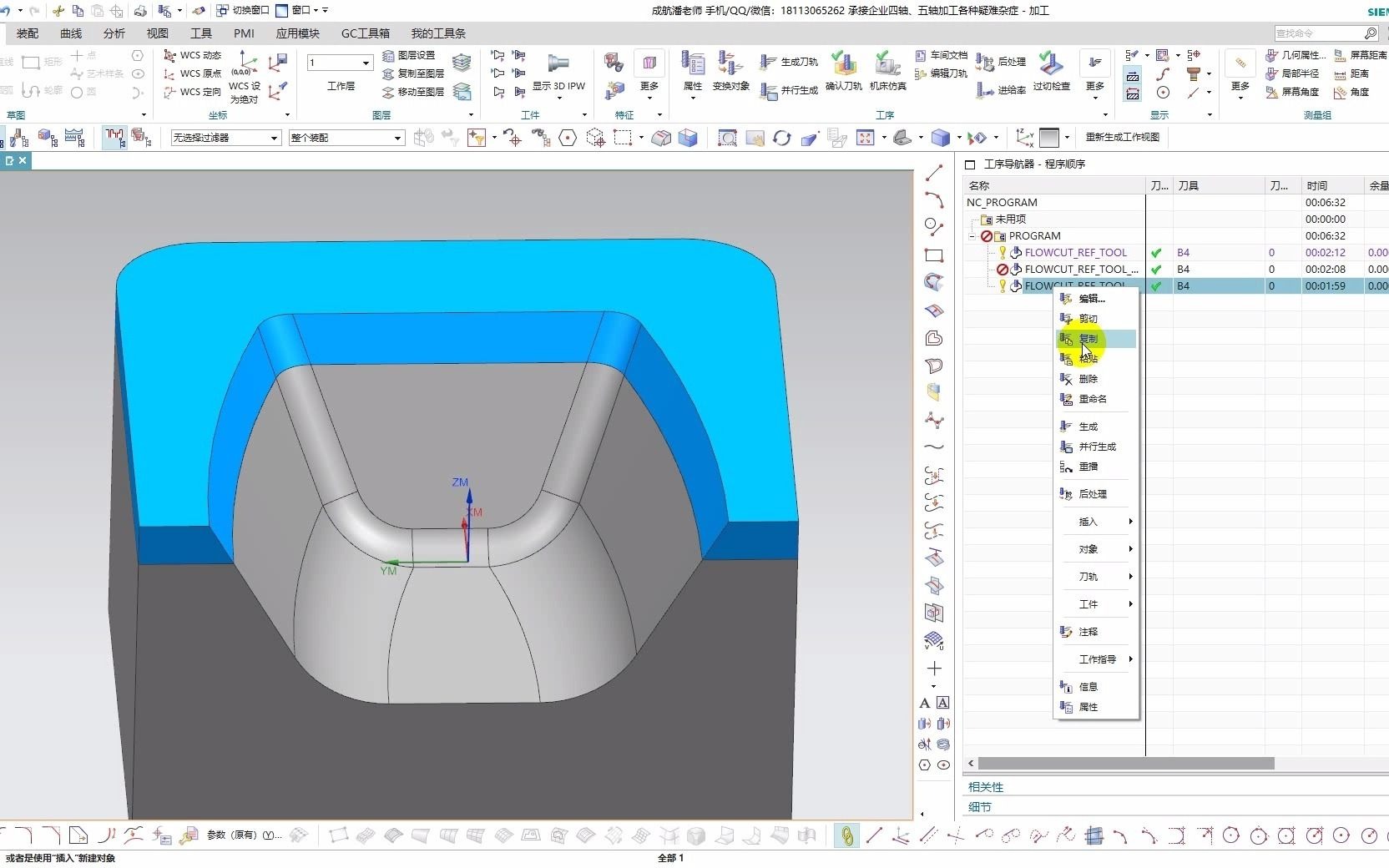1389x868 pixels.
Task: Choose 重命名 in the context menu
Action: pos(1096,399)
